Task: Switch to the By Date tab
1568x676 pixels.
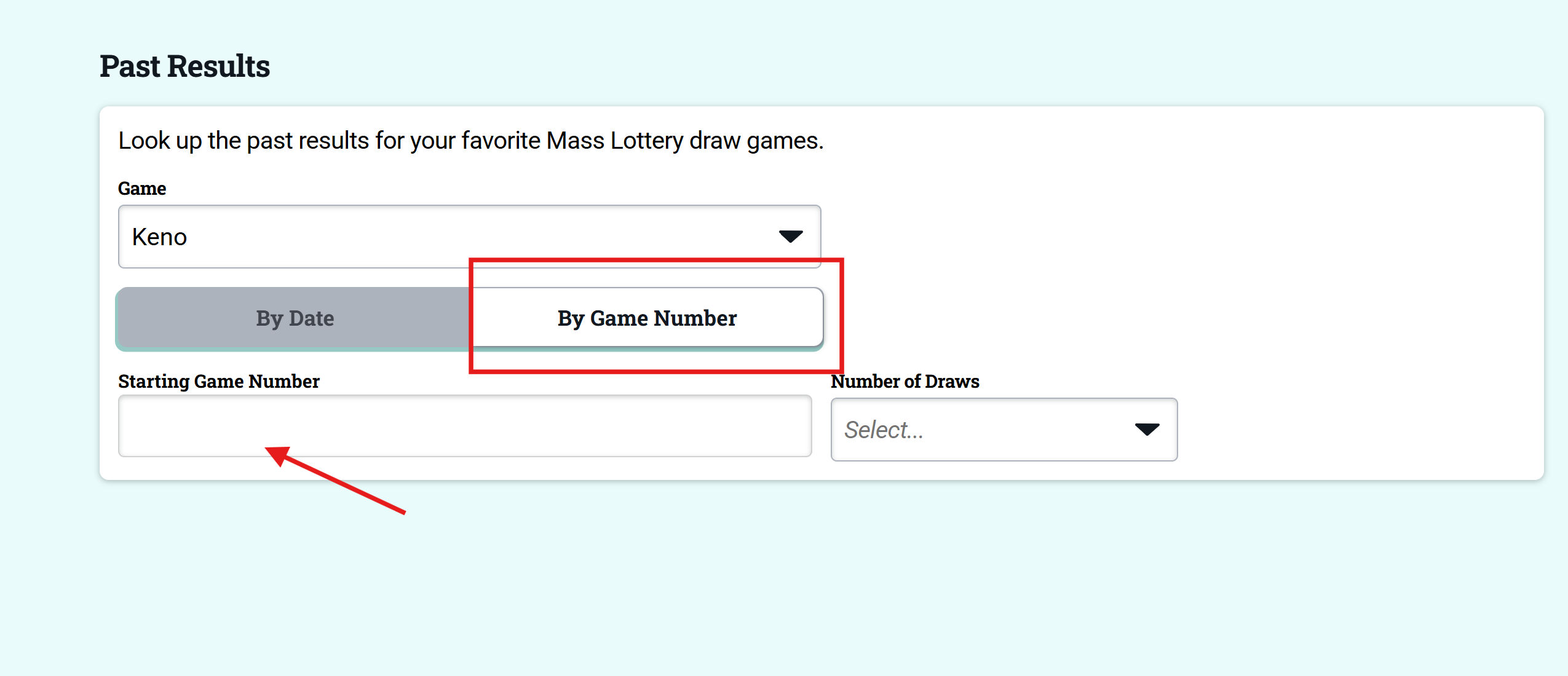Action: tap(295, 318)
